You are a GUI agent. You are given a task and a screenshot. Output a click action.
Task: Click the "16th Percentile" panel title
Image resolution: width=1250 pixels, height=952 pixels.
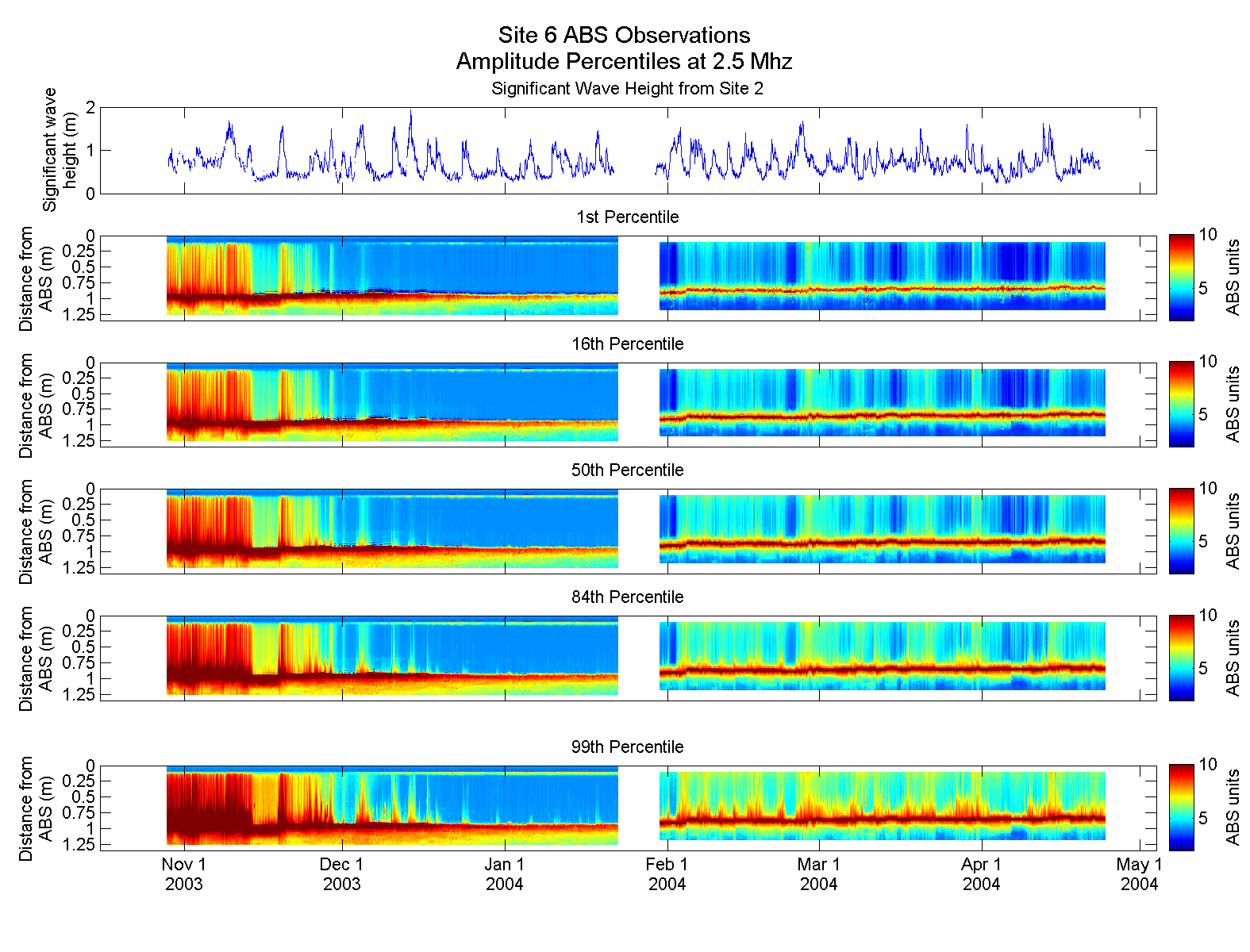627,344
